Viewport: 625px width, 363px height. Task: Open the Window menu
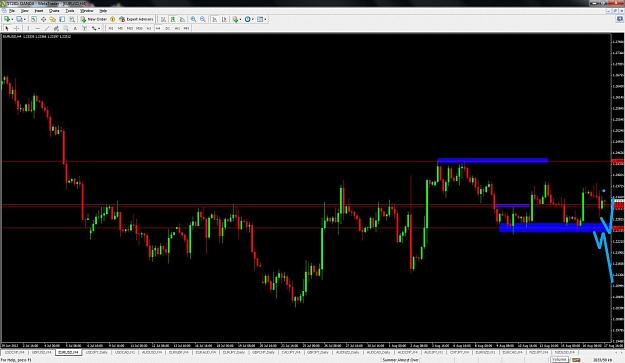tap(86, 11)
